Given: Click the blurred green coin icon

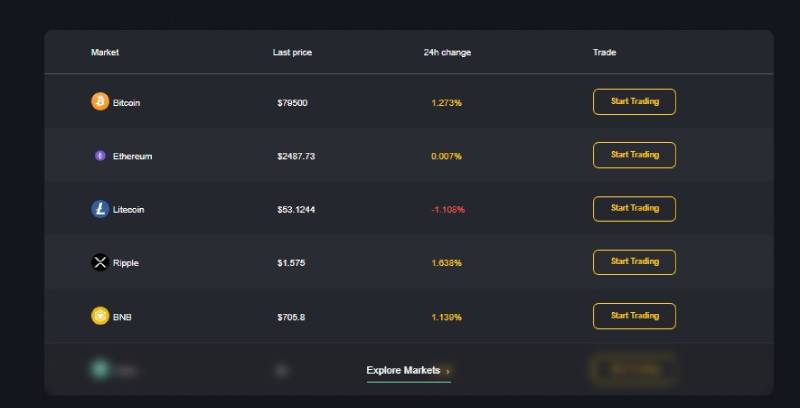Looking at the screenshot, I should click(x=100, y=369).
